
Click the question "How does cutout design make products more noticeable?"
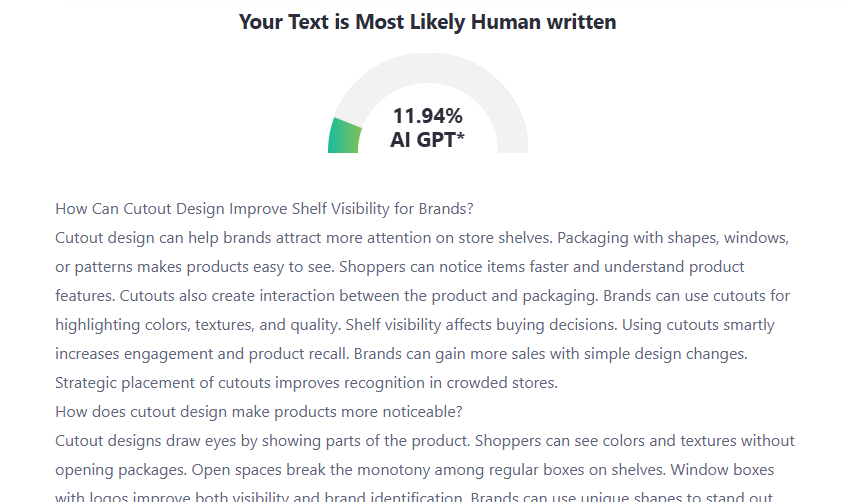(259, 412)
